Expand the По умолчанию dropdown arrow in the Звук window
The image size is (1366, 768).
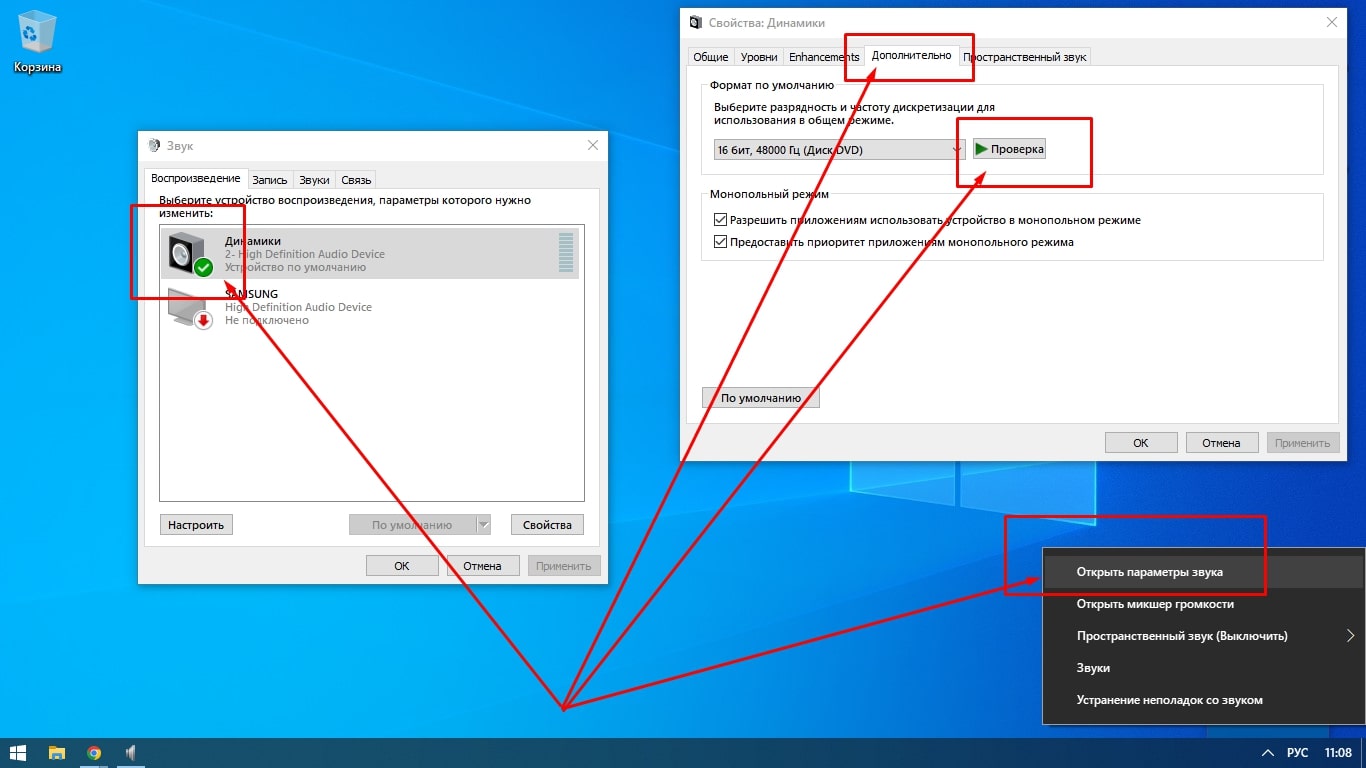pyautogui.click(x=484, y=525)
